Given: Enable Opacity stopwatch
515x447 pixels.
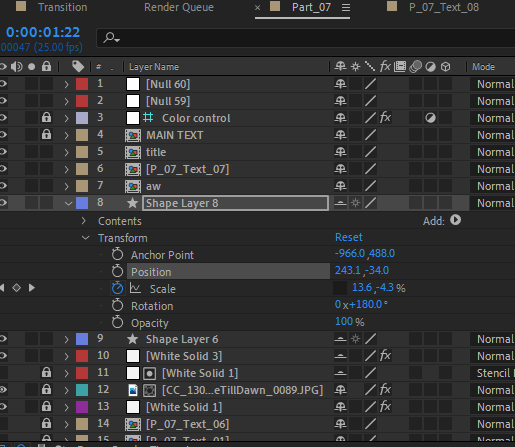Looking at the screenshot, I should (117, 322).
